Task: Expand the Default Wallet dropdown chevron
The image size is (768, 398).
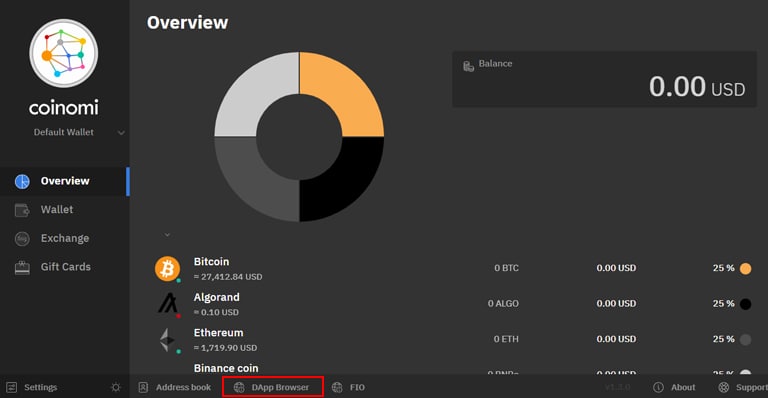Action: [121, 133]
